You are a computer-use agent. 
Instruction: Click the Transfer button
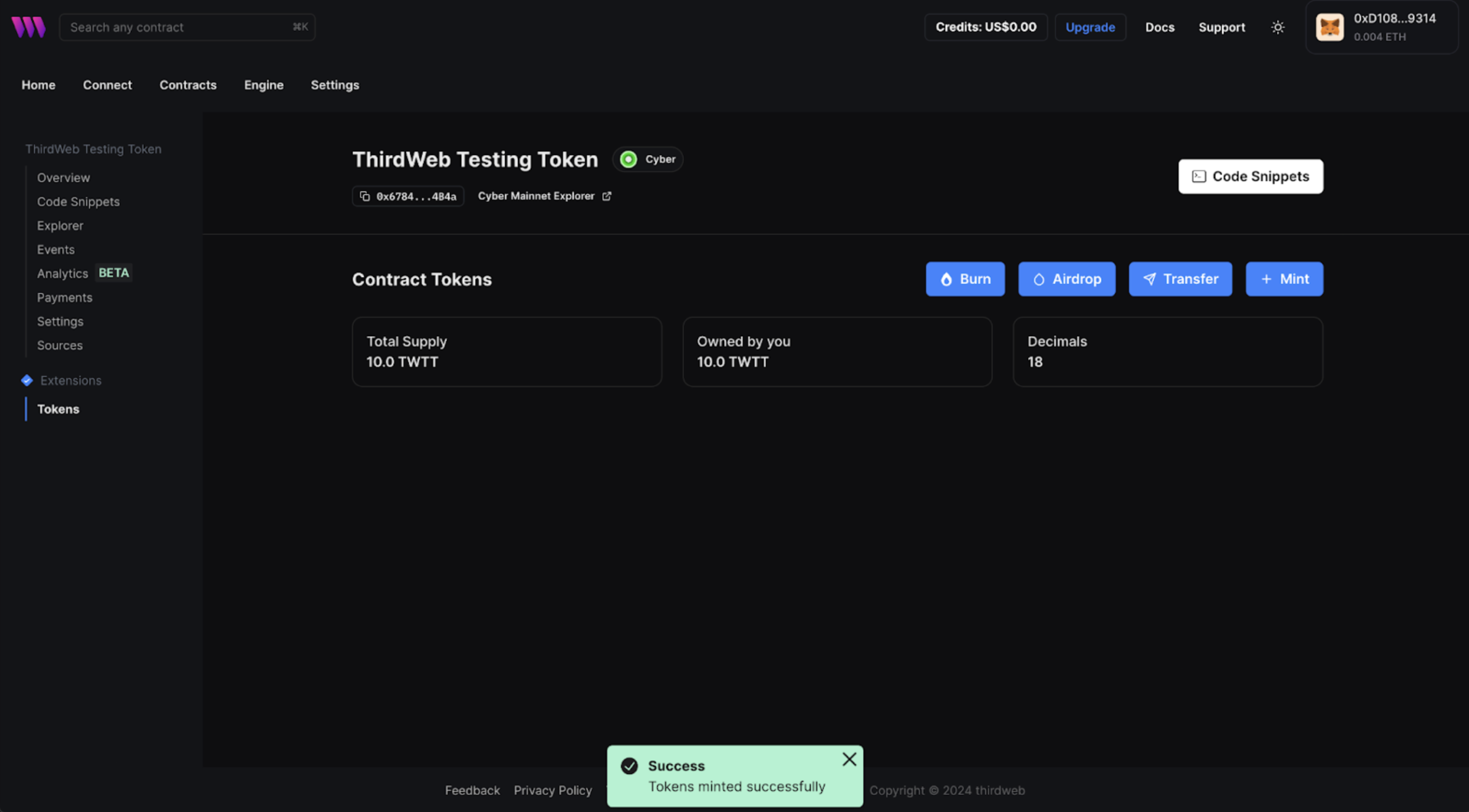pos(1180,279)
